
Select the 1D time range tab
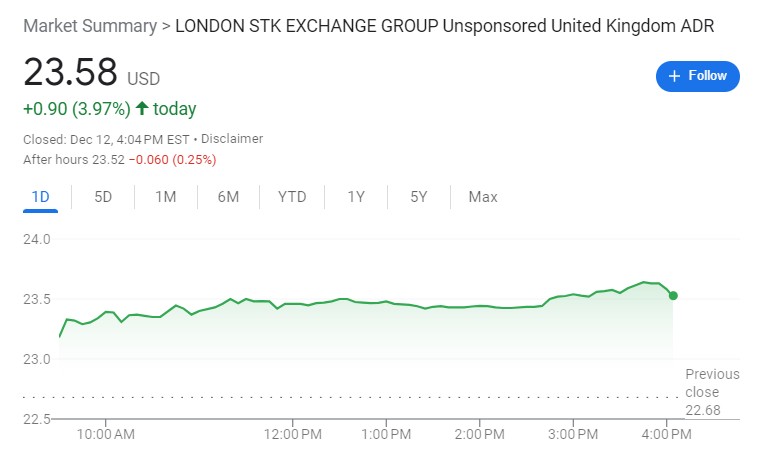tap(41, 197)
